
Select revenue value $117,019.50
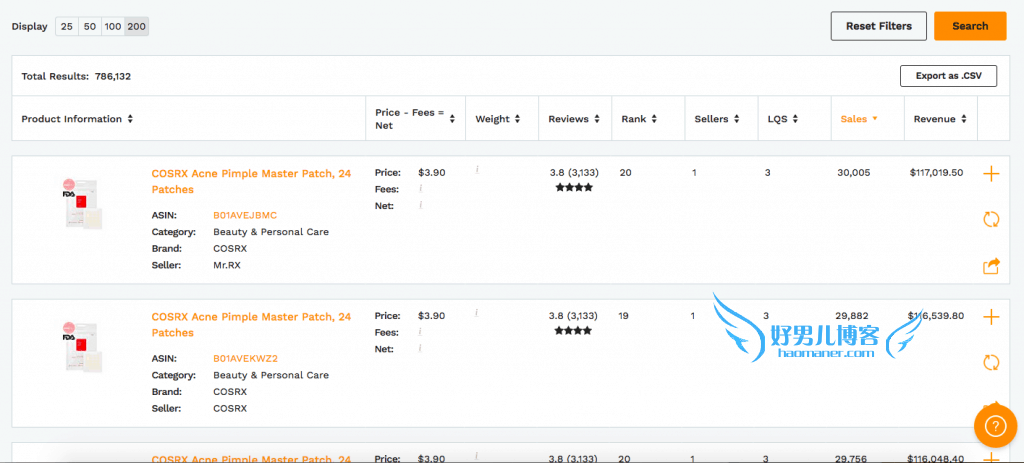coord(936,172)
